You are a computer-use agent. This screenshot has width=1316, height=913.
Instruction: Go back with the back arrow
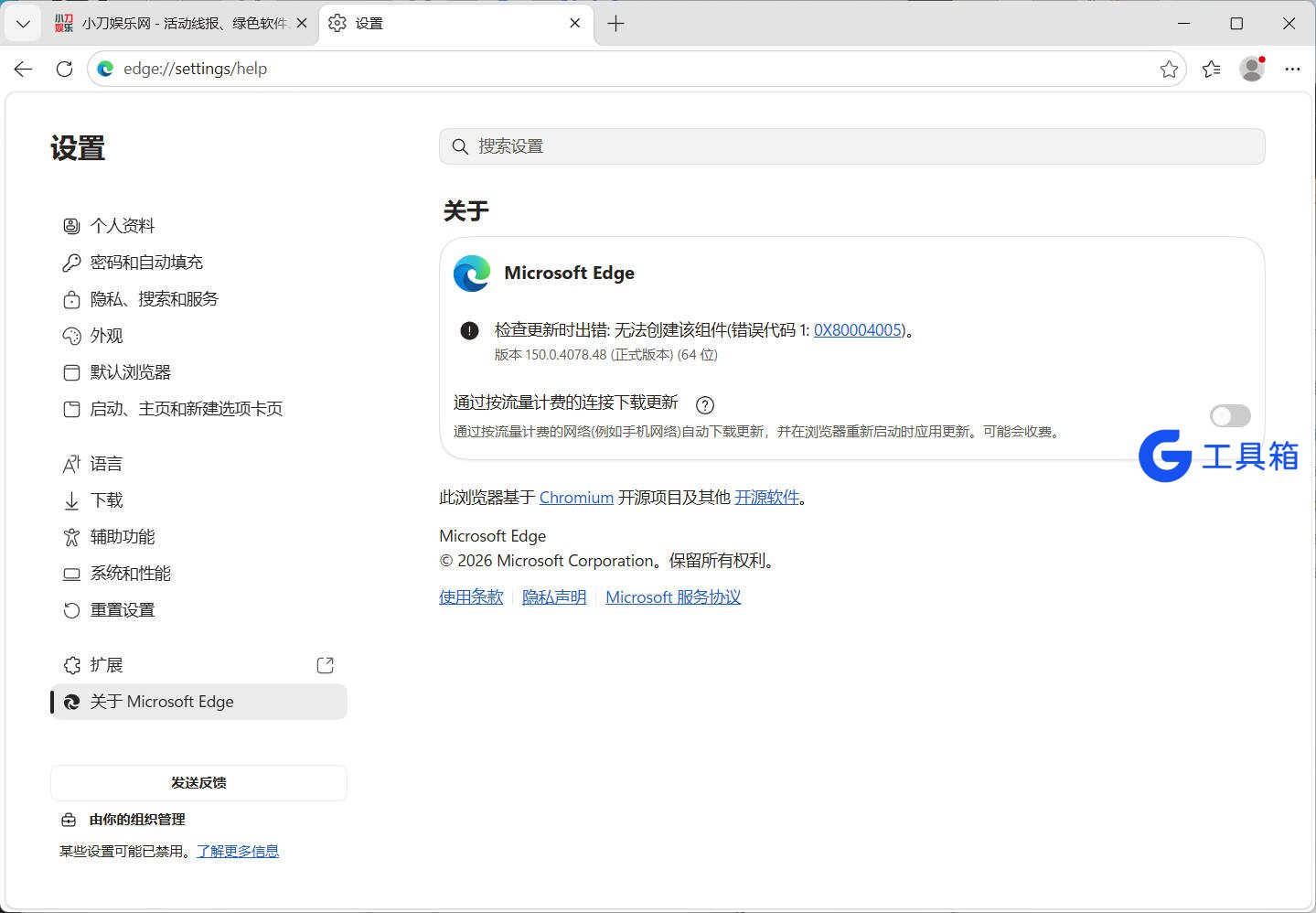(24, 69)
